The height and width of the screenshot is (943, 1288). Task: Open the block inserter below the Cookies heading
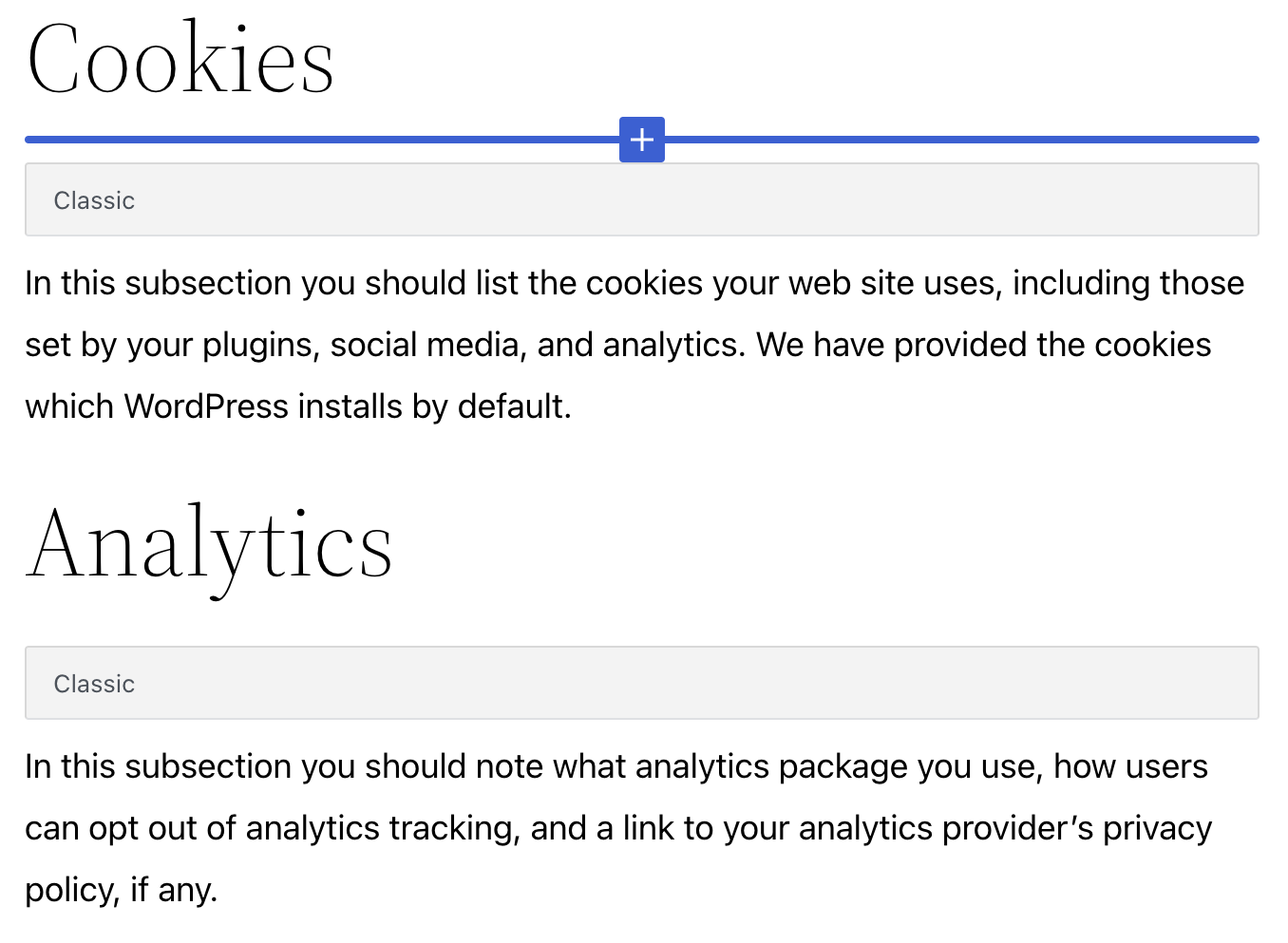click(x=641, y=139)
